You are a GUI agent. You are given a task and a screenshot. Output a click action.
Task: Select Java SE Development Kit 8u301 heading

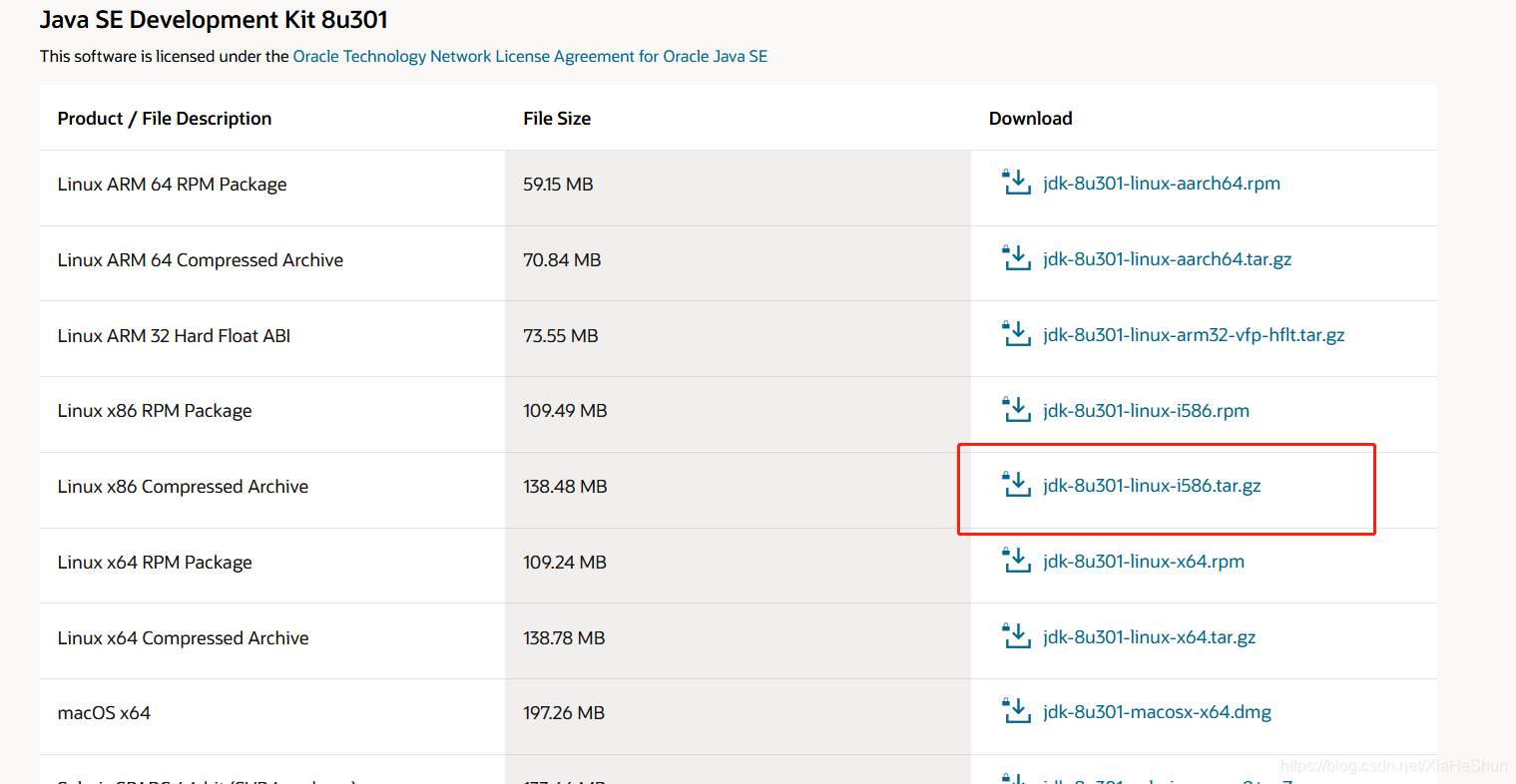click(214, 20)
